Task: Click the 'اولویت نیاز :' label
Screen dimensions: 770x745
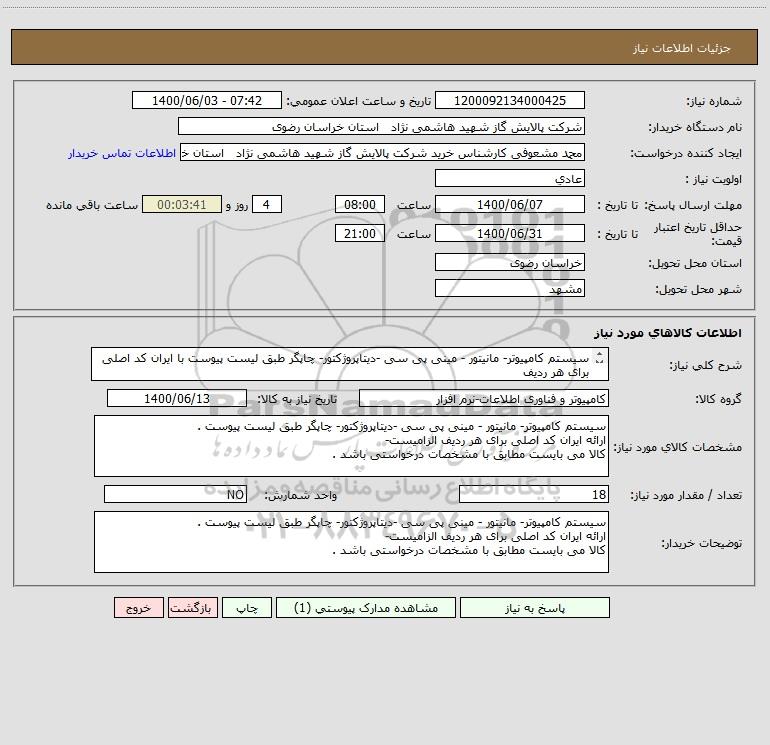Action: coord(714,179)
